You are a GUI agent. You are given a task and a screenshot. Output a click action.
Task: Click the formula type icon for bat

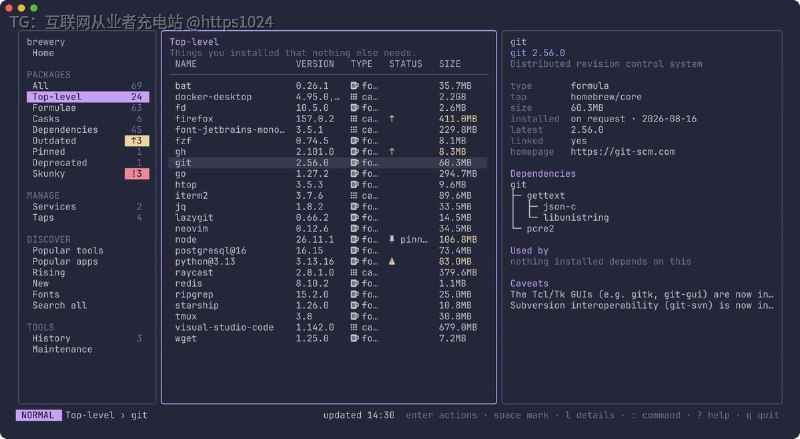355,86
